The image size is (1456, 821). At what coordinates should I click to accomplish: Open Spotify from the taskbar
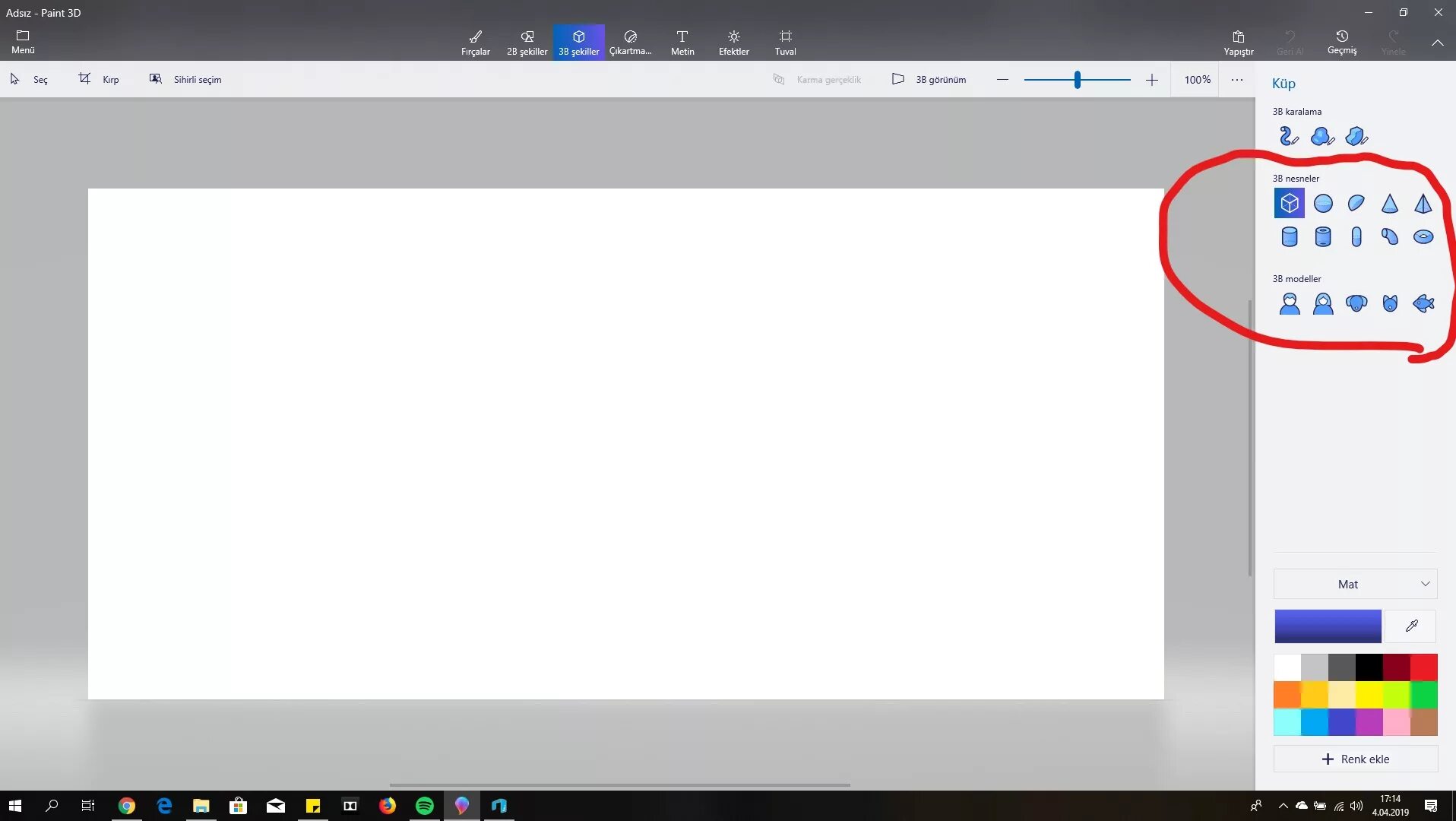point(425,806)
